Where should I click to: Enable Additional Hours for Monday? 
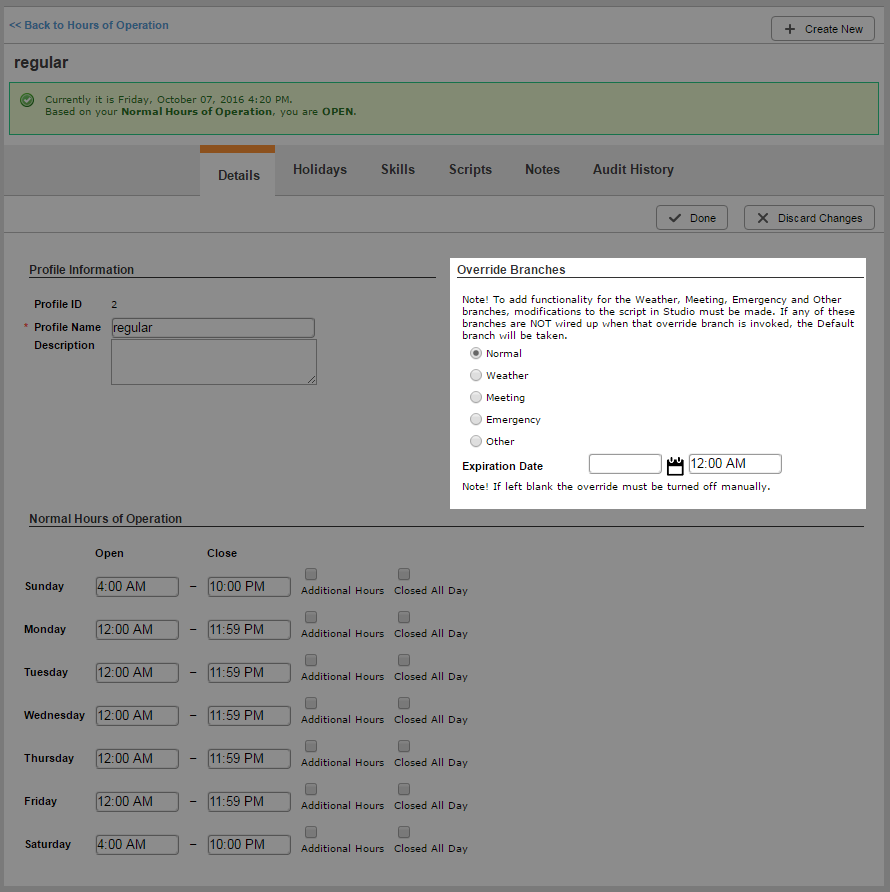tap(311, 617)
